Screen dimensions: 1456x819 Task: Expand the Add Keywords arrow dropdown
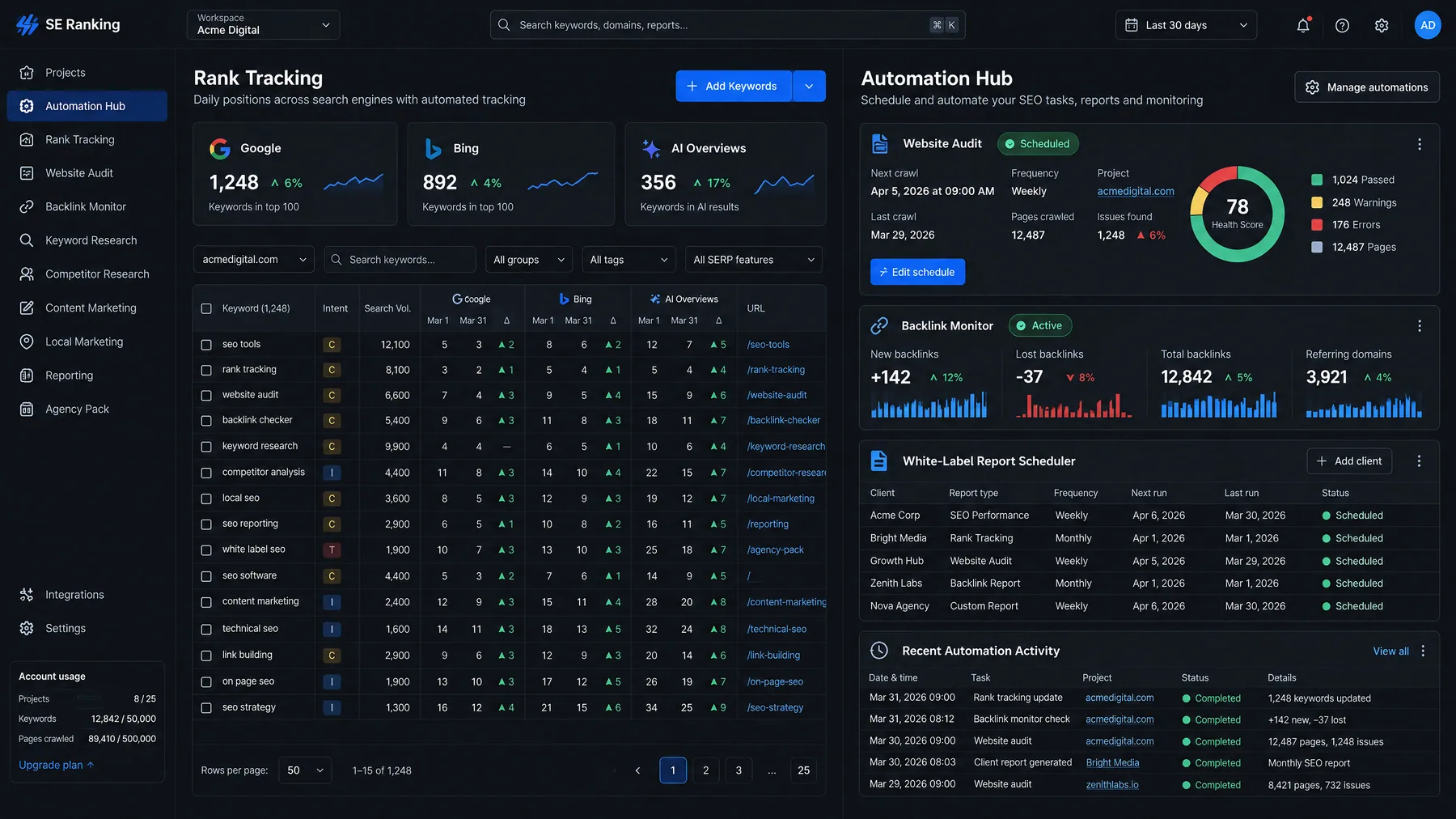(809, 86)
